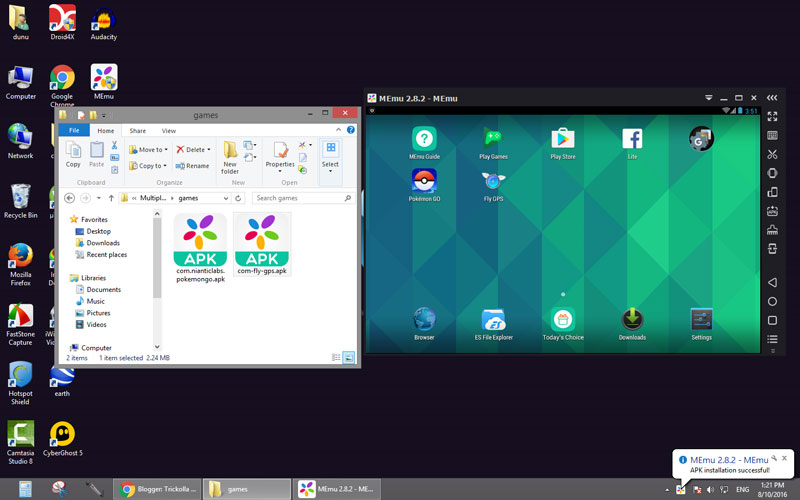Switch to View ribbon tab

168,131
